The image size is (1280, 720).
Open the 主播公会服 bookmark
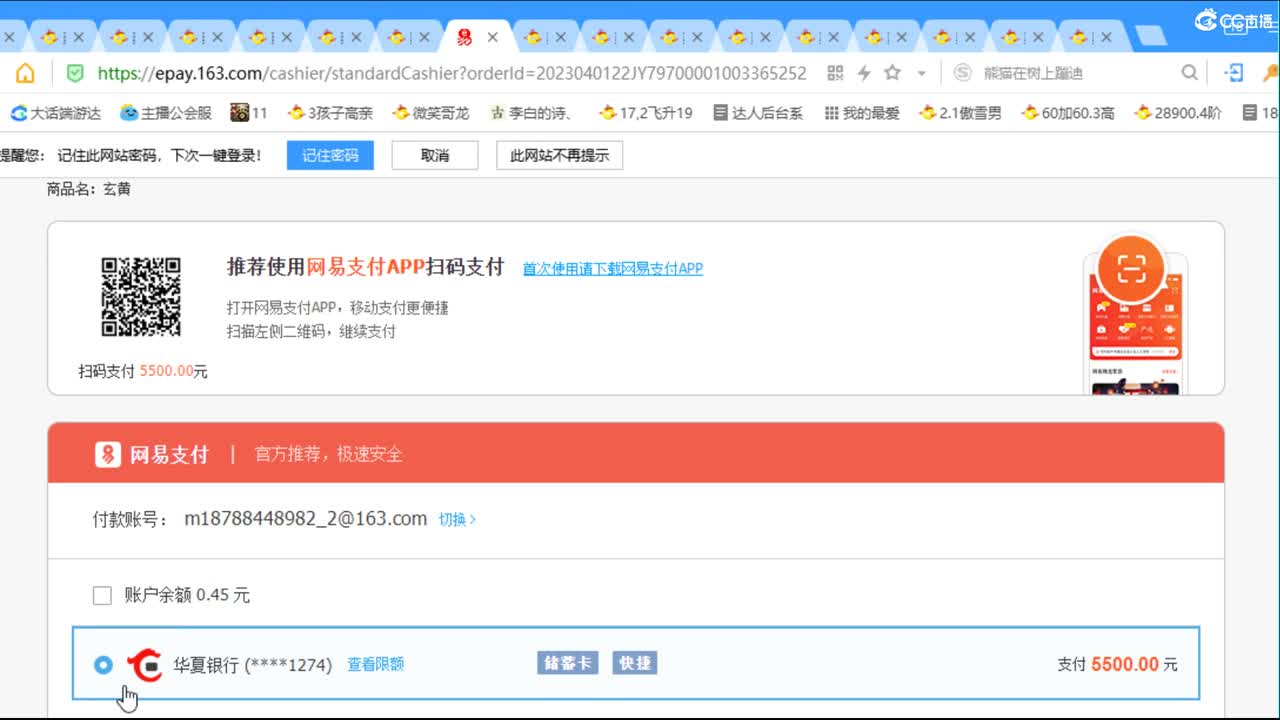166,113
